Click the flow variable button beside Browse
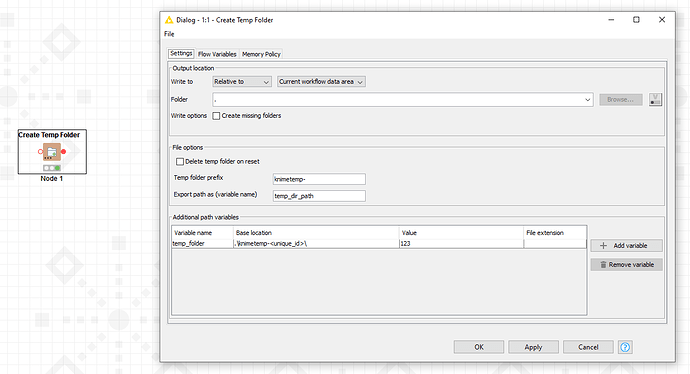This screenshot has height=374, width=690. click(x=655, y=99)
